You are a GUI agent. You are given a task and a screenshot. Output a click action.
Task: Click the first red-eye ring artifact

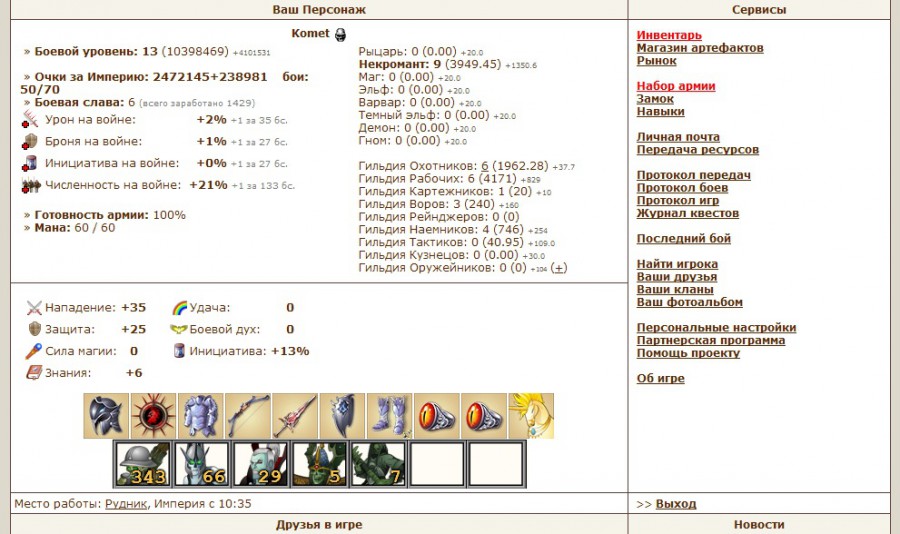[437, 416]
